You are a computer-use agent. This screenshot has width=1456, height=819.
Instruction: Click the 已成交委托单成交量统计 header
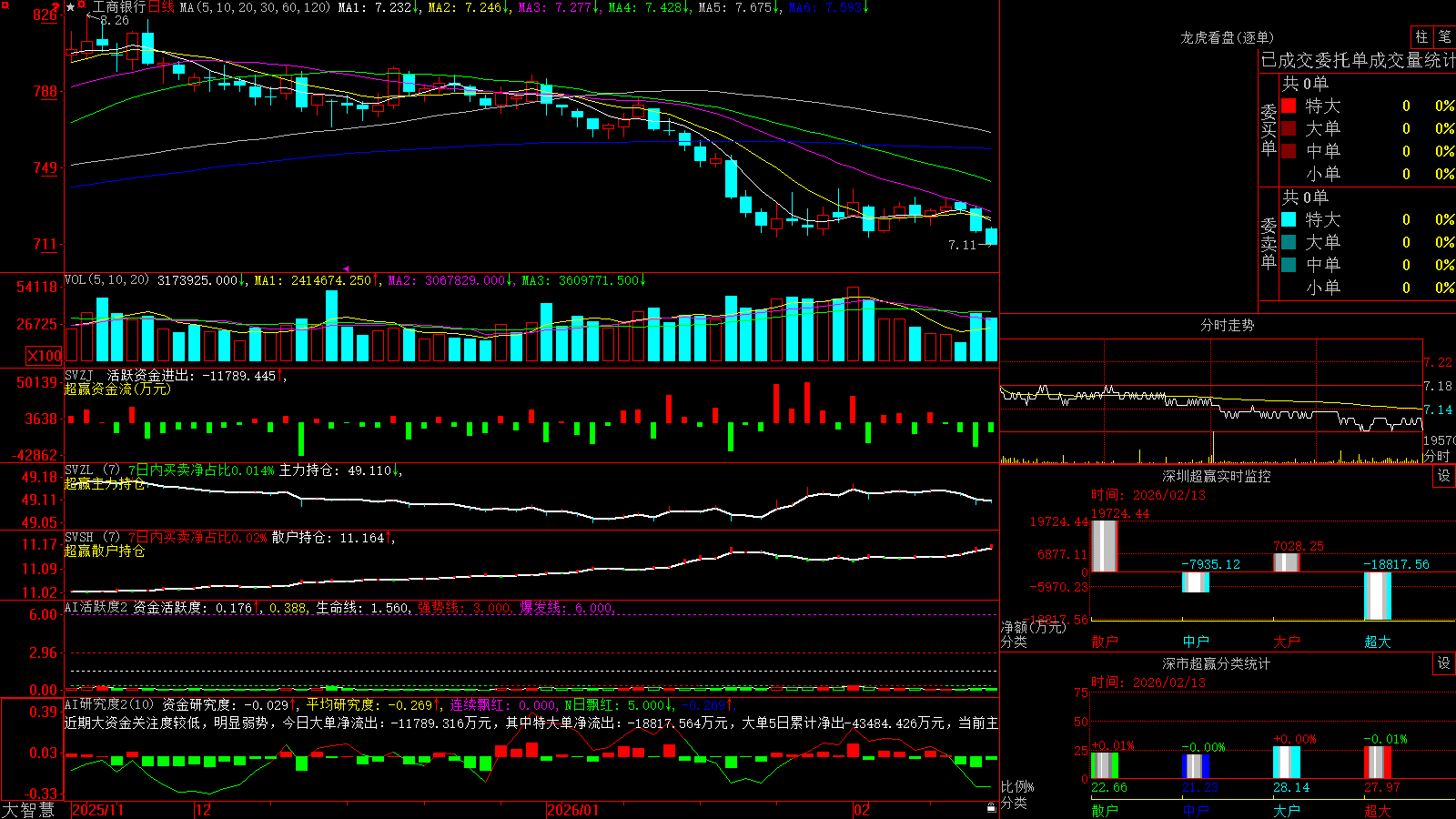[x=1358, y=61]
